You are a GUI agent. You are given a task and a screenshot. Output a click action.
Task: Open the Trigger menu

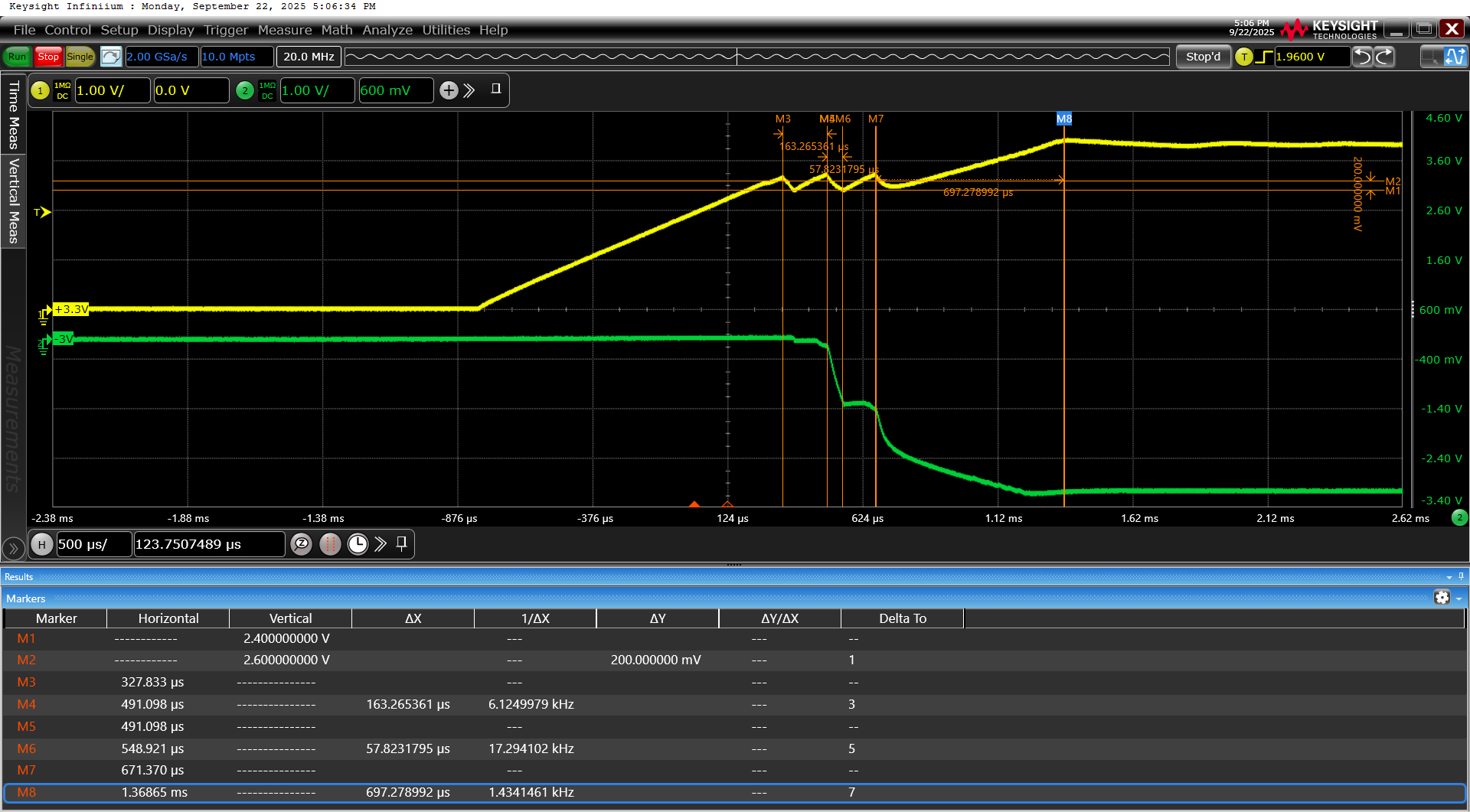[226, 30]
